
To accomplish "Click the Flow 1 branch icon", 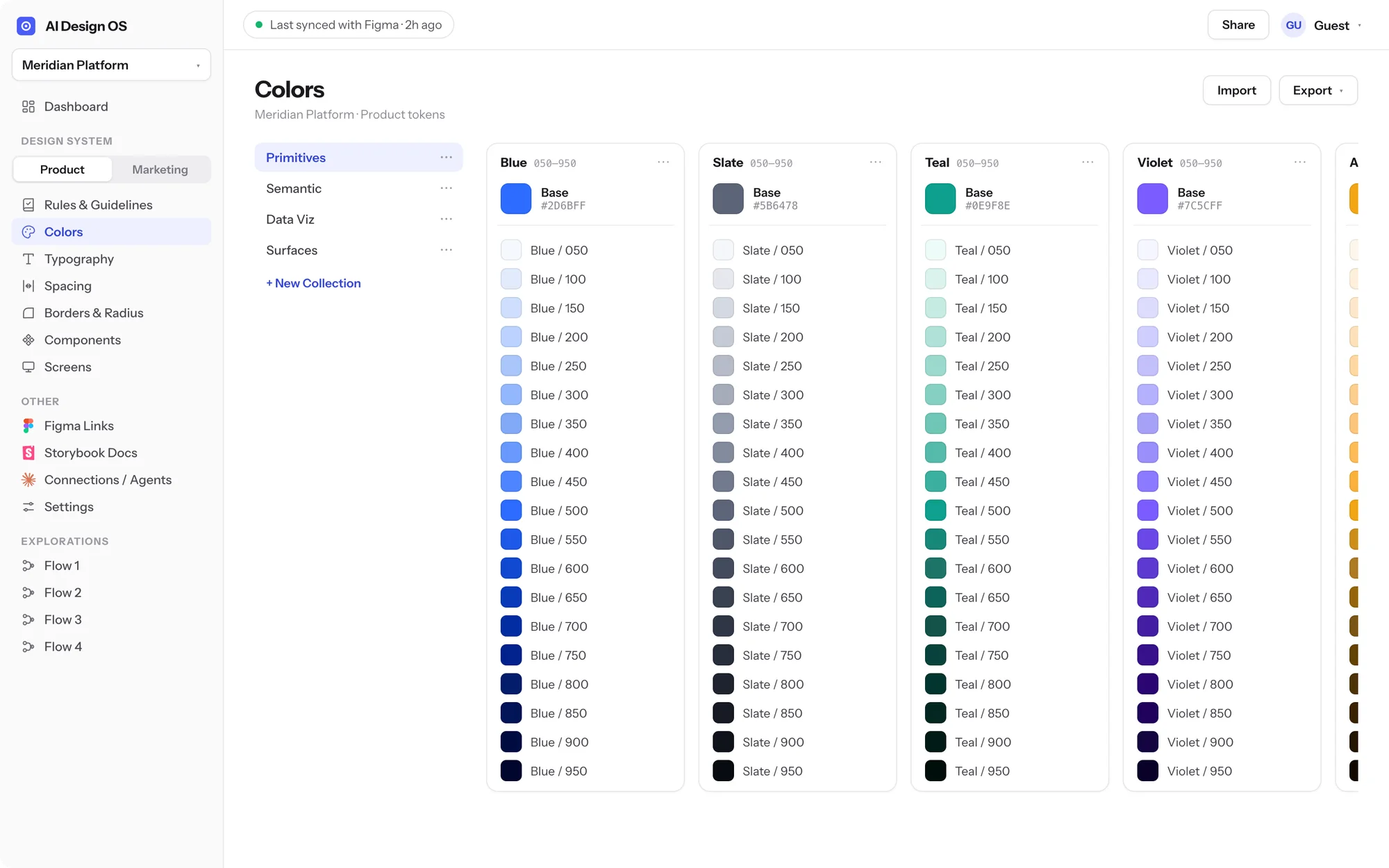I will [28, 566].
